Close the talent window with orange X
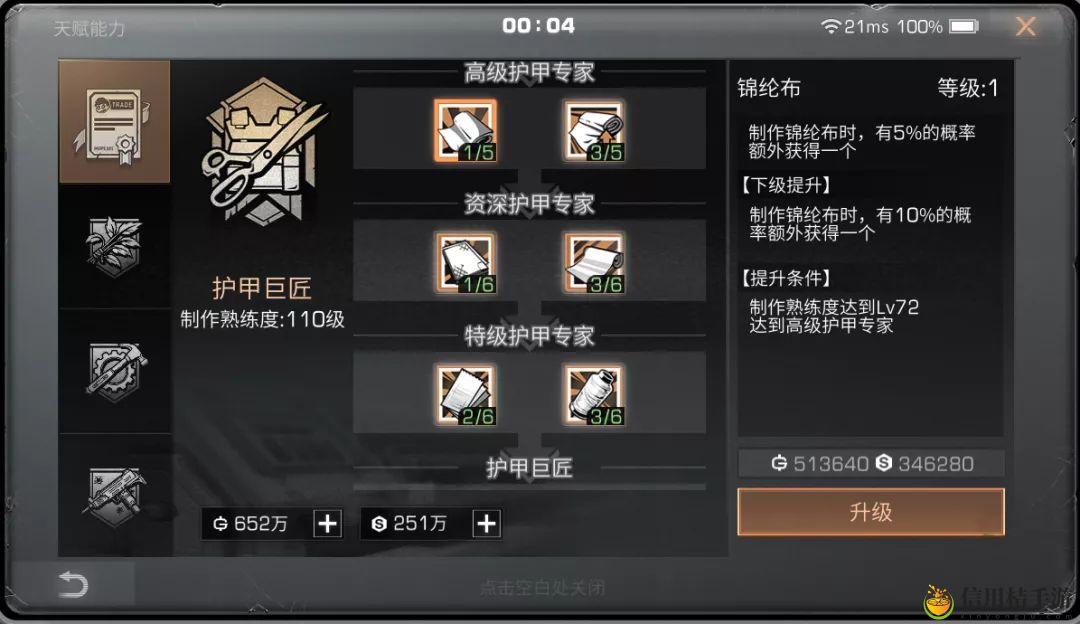 pos(1026,26)
